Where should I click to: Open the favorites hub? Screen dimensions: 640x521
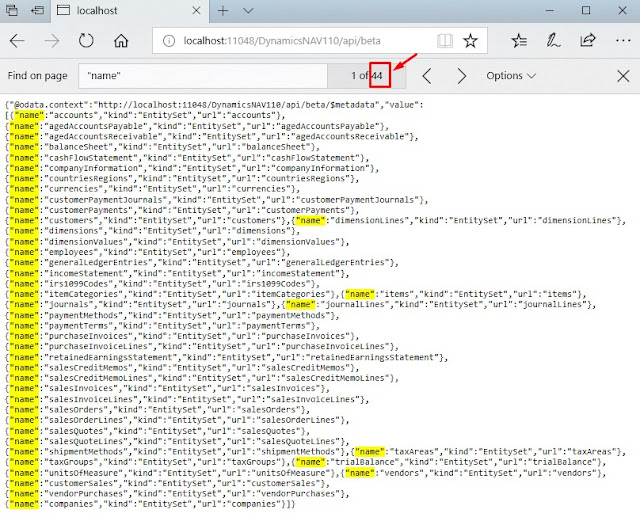pos(519,41)
